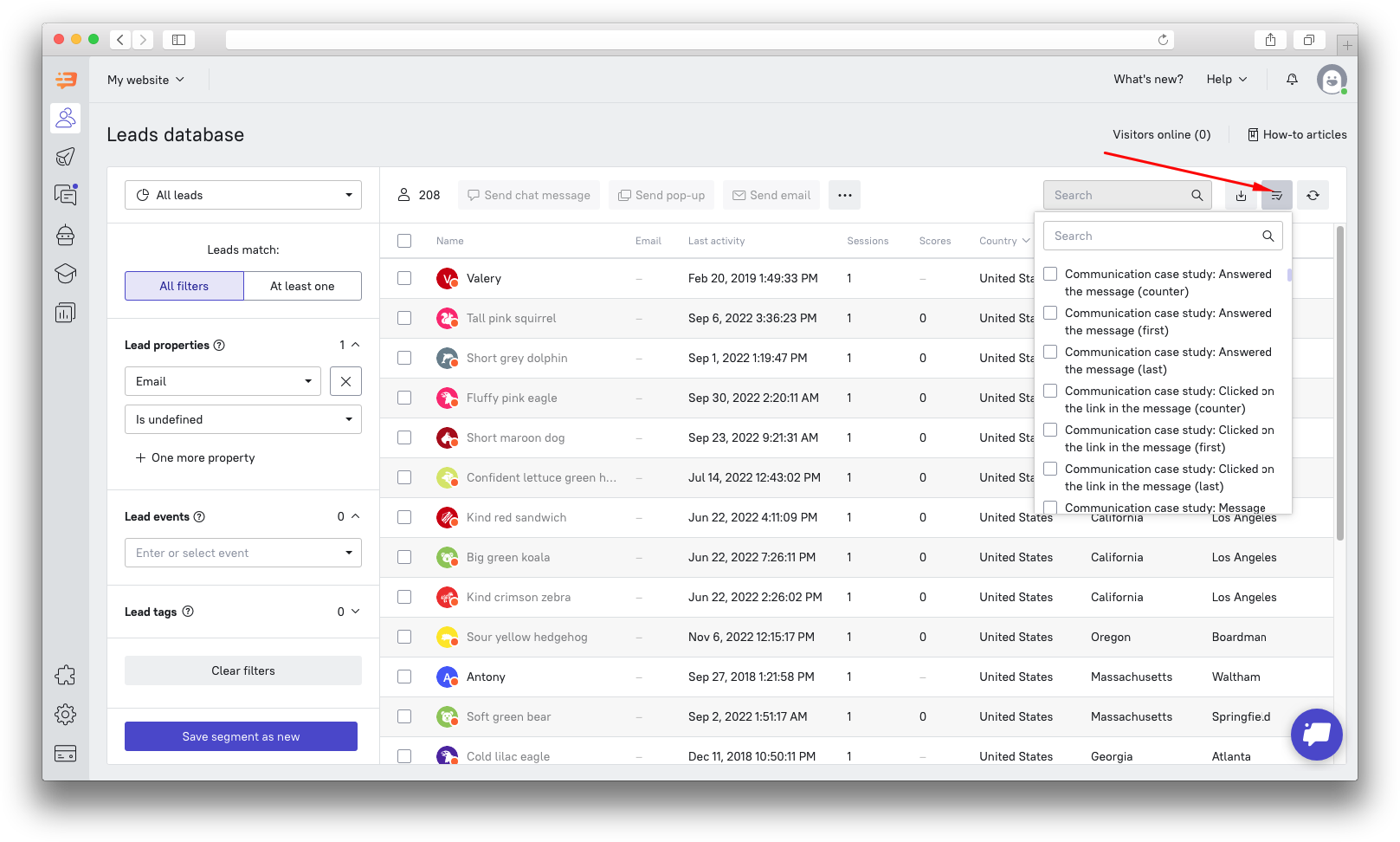This screenshot has height=842, width=1400.
Task: Open billing card icon in sidebar
Action: (66, 754)
